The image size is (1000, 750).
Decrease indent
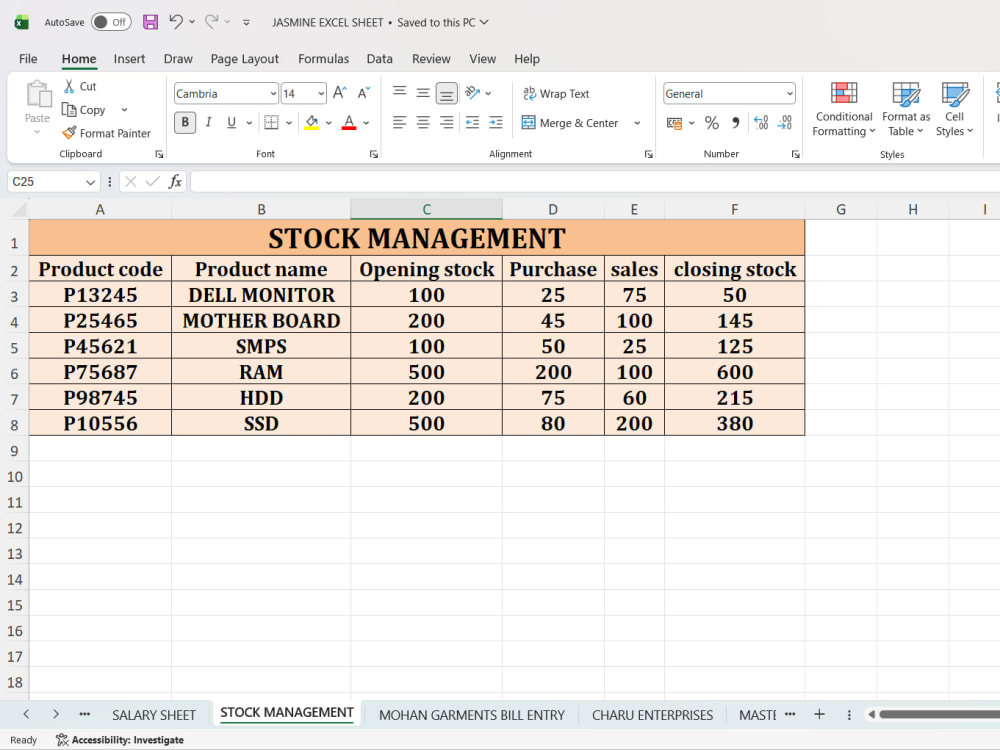472,122
